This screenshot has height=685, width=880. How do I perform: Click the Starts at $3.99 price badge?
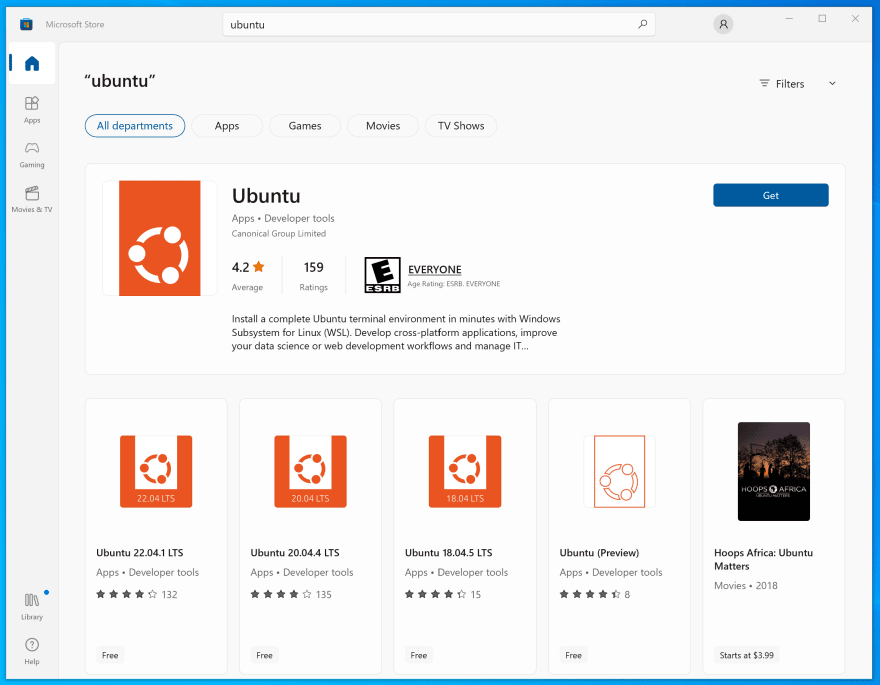pos(746,655)
